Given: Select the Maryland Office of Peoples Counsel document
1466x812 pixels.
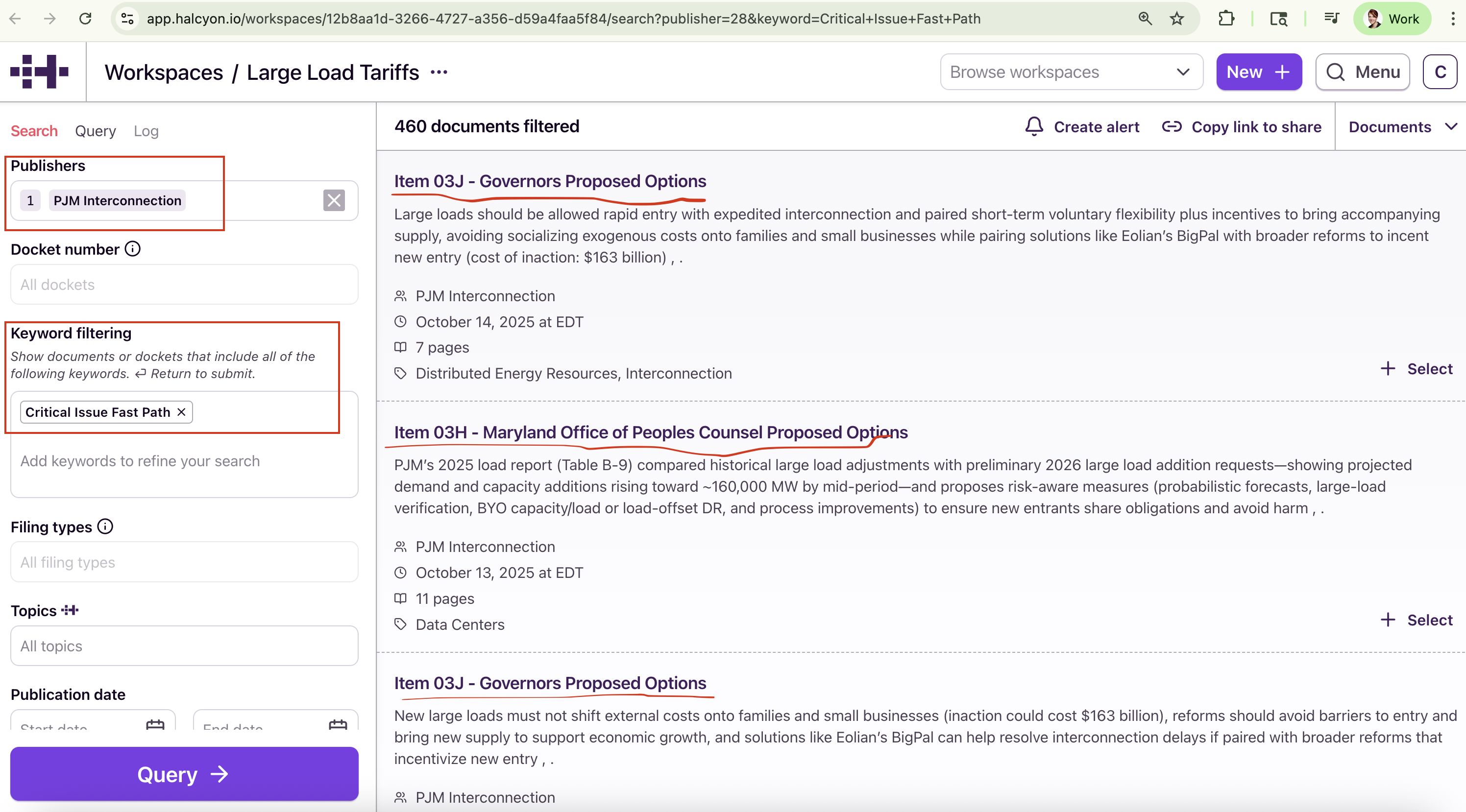Looking at the screenshot, I should pos(1416,620).
